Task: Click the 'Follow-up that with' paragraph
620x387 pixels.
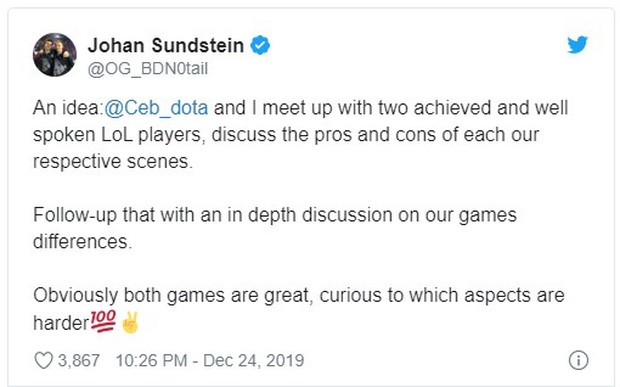Action: coord(275,228)
